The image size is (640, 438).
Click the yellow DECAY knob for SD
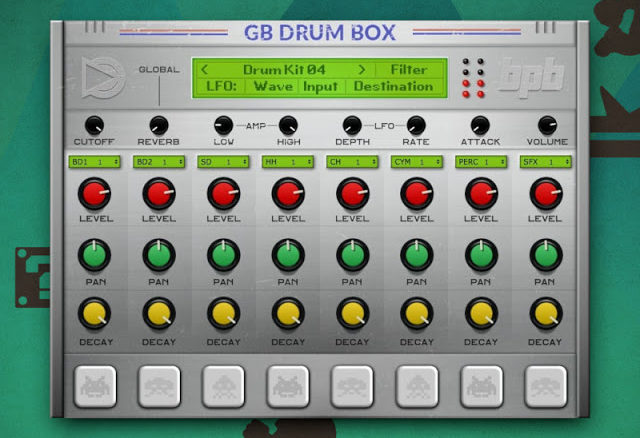point(223,313)
